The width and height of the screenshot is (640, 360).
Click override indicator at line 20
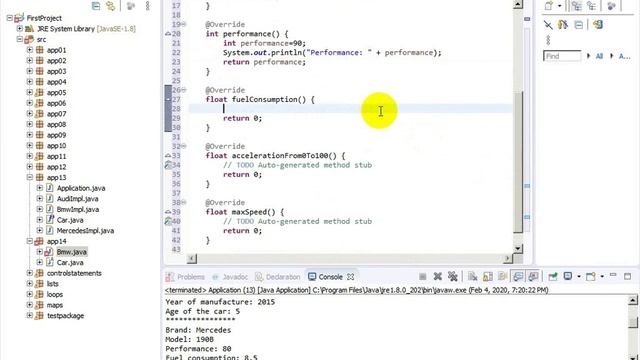[168, 34]
